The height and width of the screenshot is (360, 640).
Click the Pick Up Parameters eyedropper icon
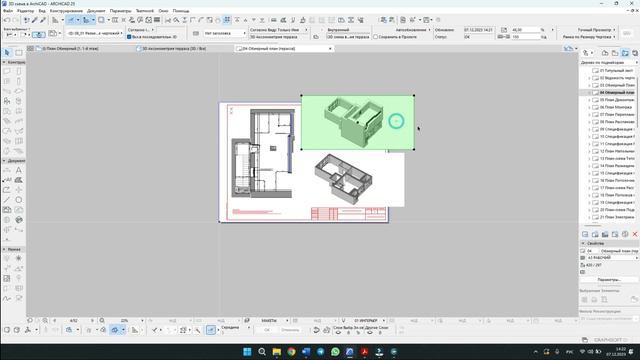[35, 20]
